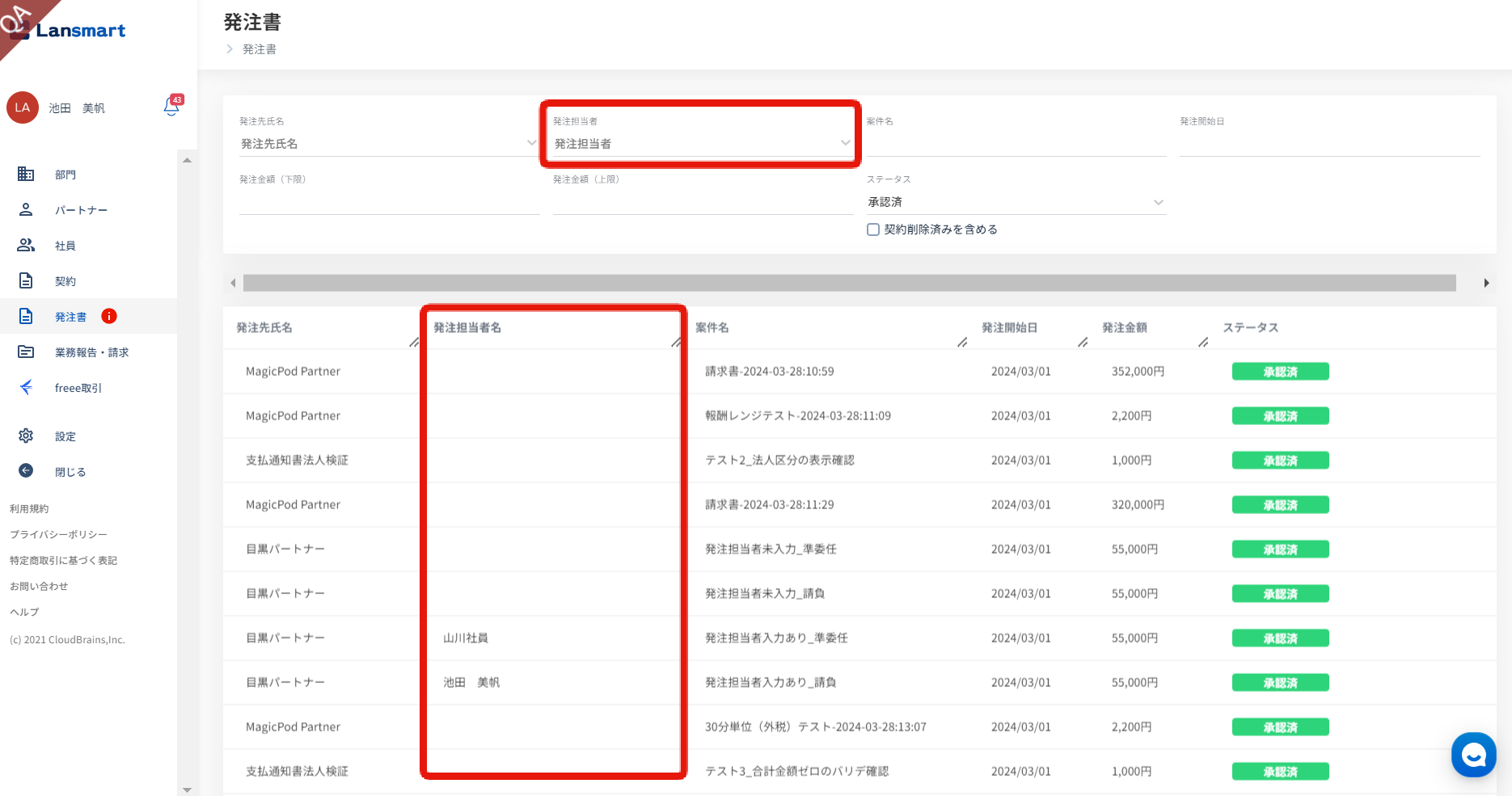Toggle 契約削除済みを含める checkbox
The height and width of the screenshot is (796, 1512).
click(873, 230)
